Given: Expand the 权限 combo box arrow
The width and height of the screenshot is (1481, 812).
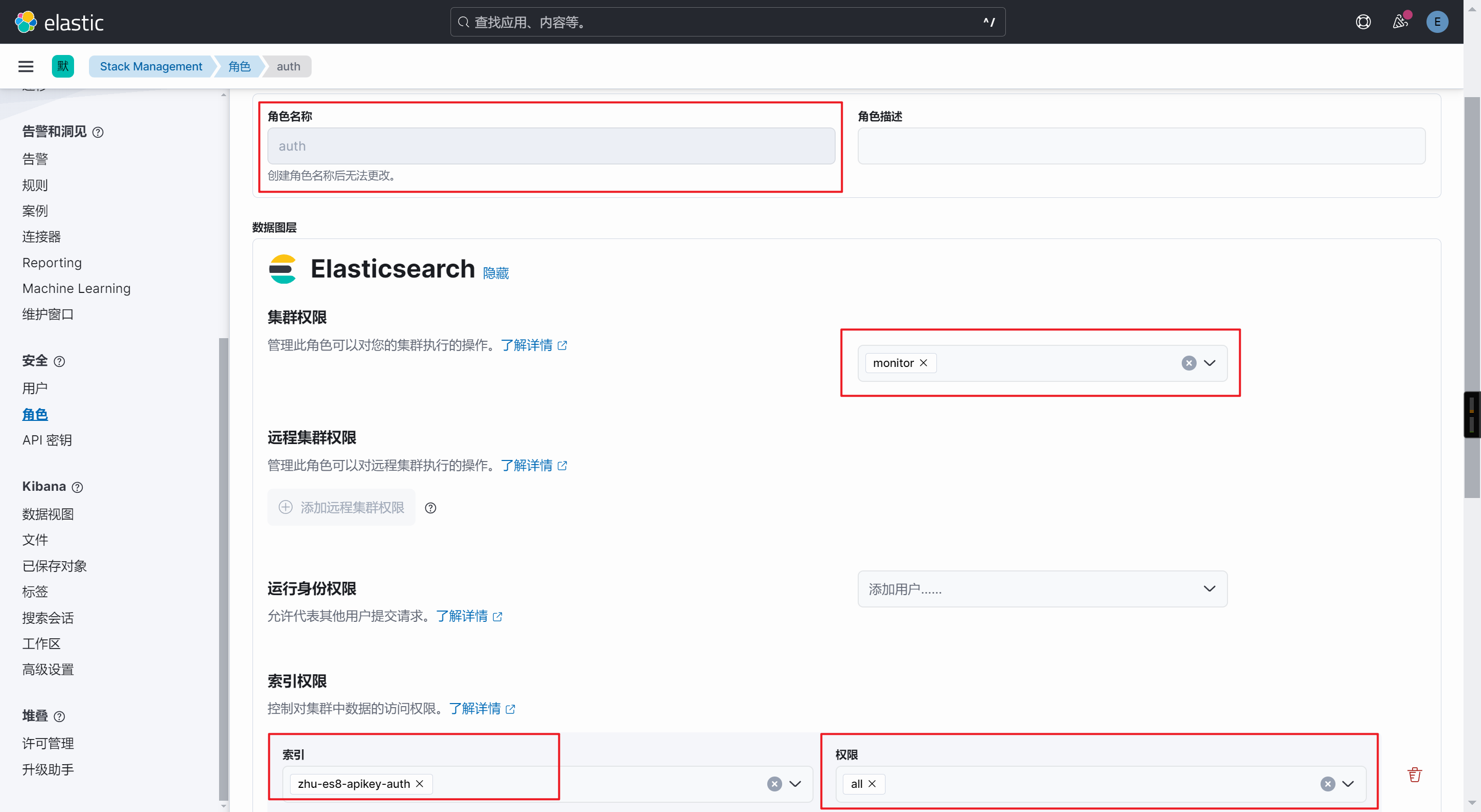Looking at the screenshot, I should [x=1348, y=784].
